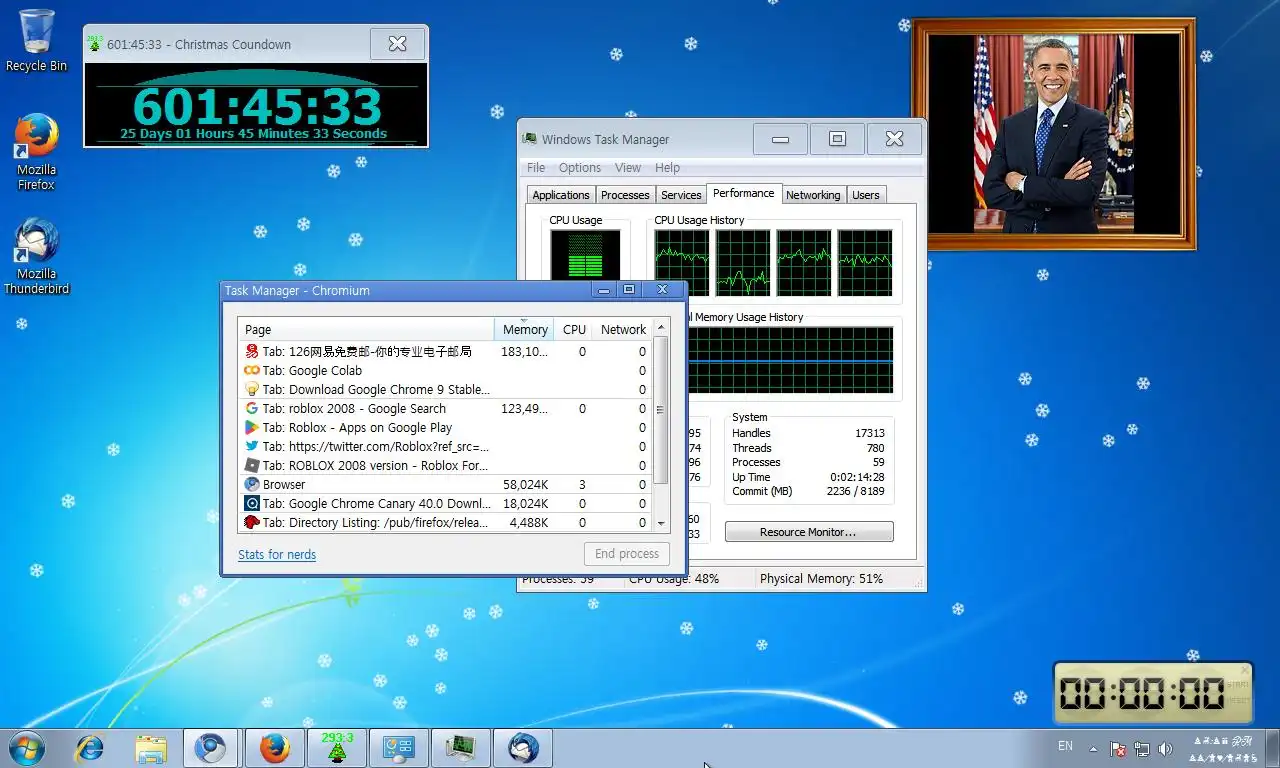This screenshot has height=768, width=1280.
Task: Click the Directory Listing tab favicon
Action: [x=252, y=523]
